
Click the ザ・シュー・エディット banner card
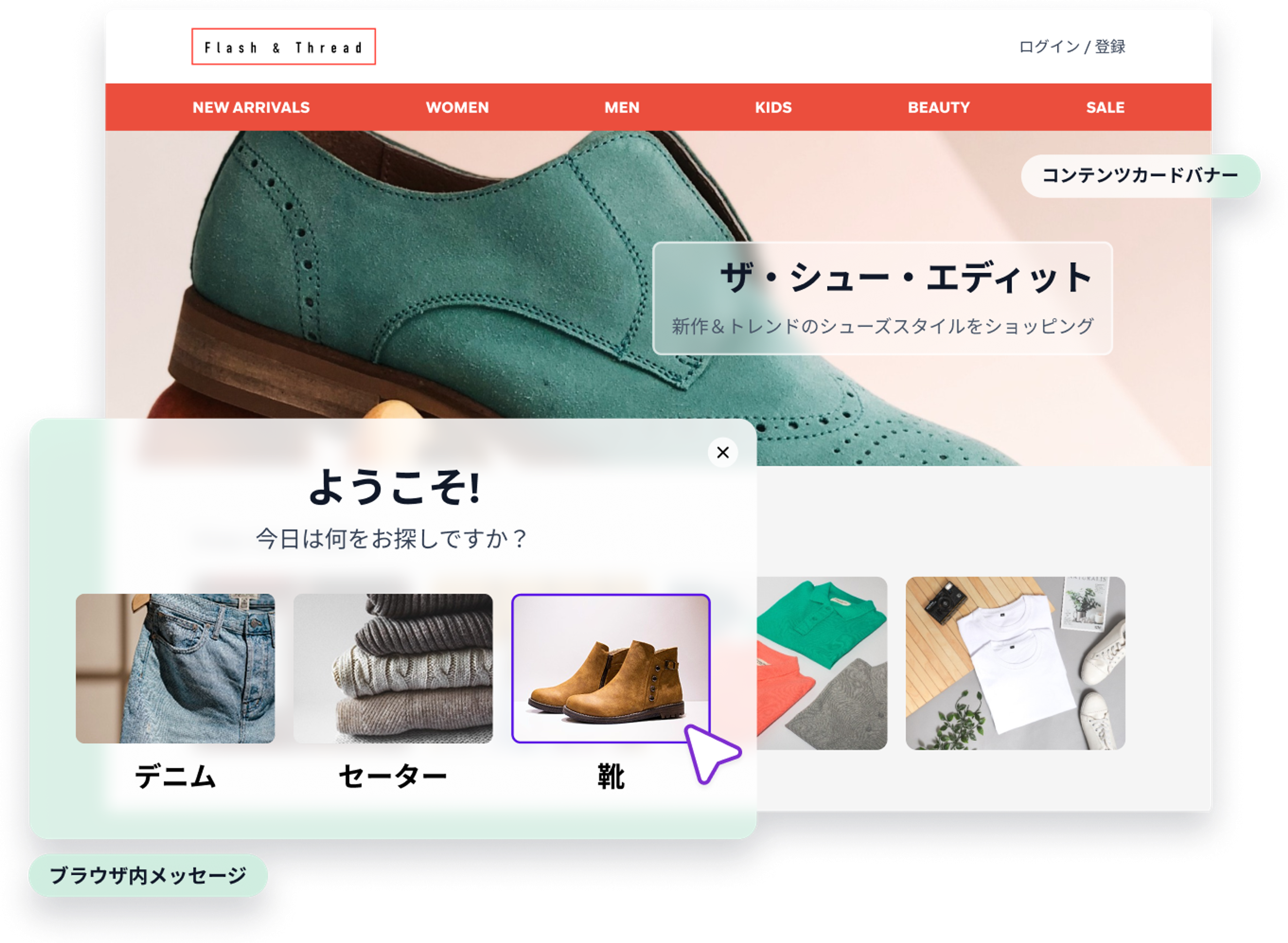pos(882,298)
